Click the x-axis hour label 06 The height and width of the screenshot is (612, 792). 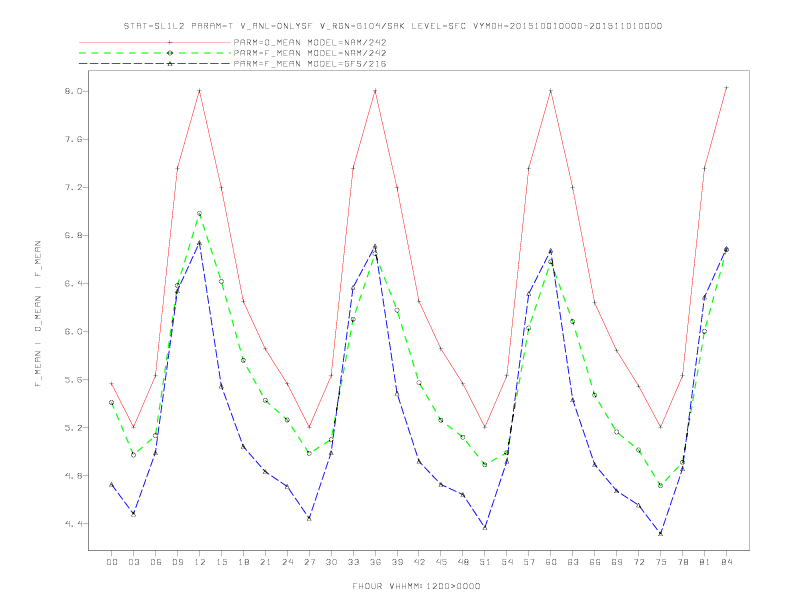point(156,562)
